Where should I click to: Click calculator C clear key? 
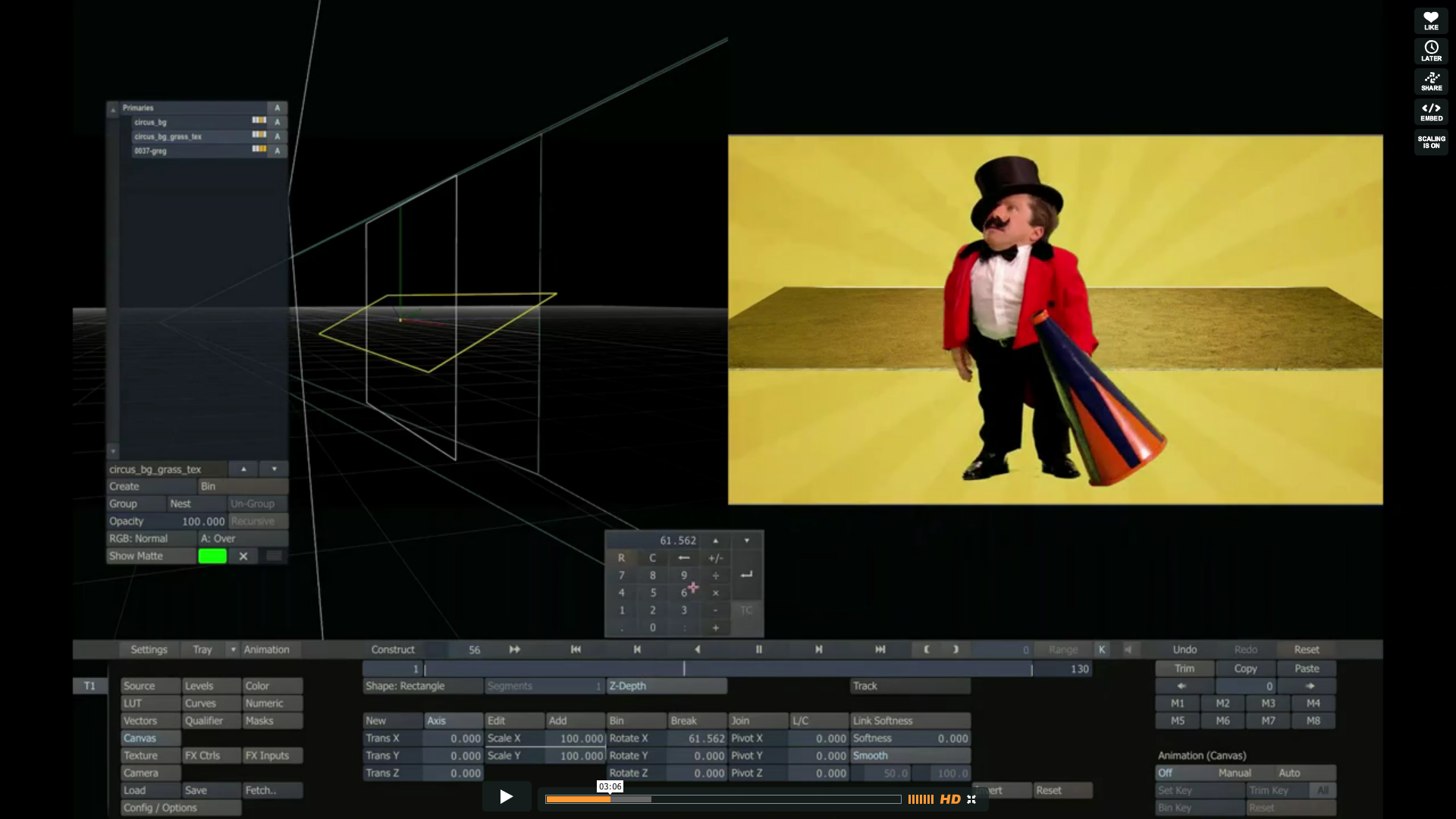pos(652,558)
